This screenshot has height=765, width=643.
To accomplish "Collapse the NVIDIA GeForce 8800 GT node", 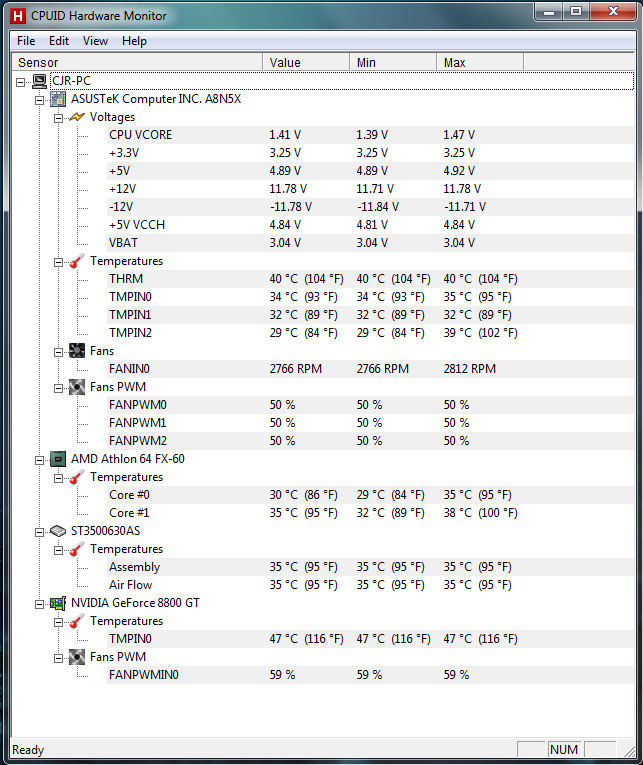I will 40,604.
